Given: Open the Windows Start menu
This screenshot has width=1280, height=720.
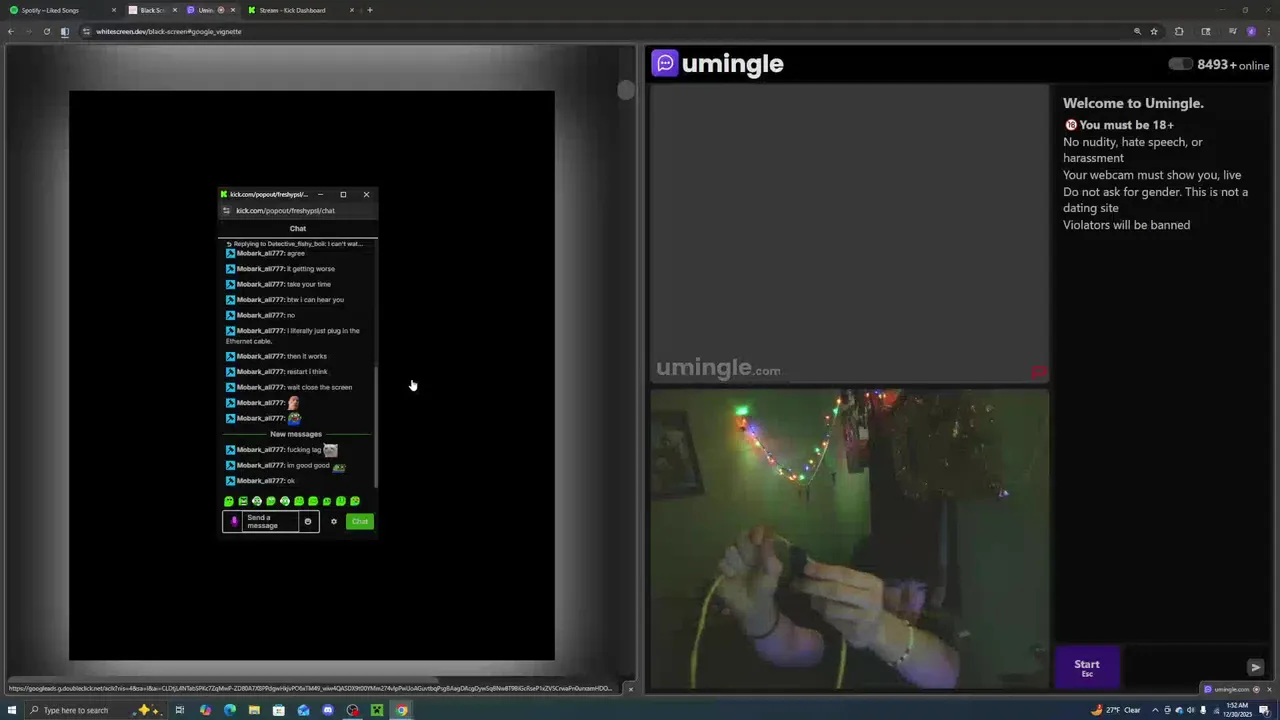Looking at the screenshot, I should tap(11, 710).
